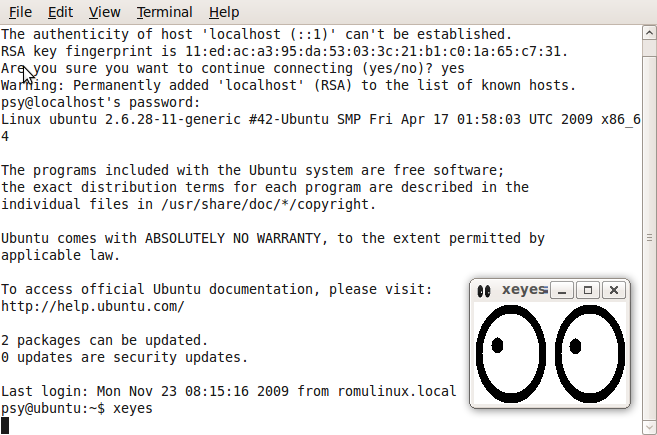Click the xeyes window title text

(525, 290)
